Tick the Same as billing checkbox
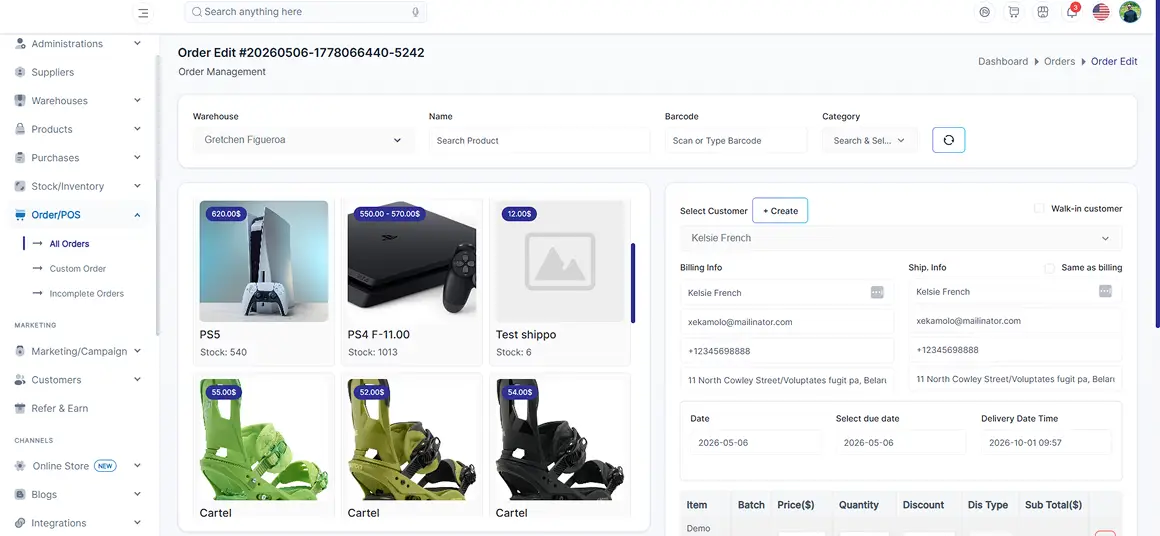1160x536 pixels. (x=1049, y=268)
